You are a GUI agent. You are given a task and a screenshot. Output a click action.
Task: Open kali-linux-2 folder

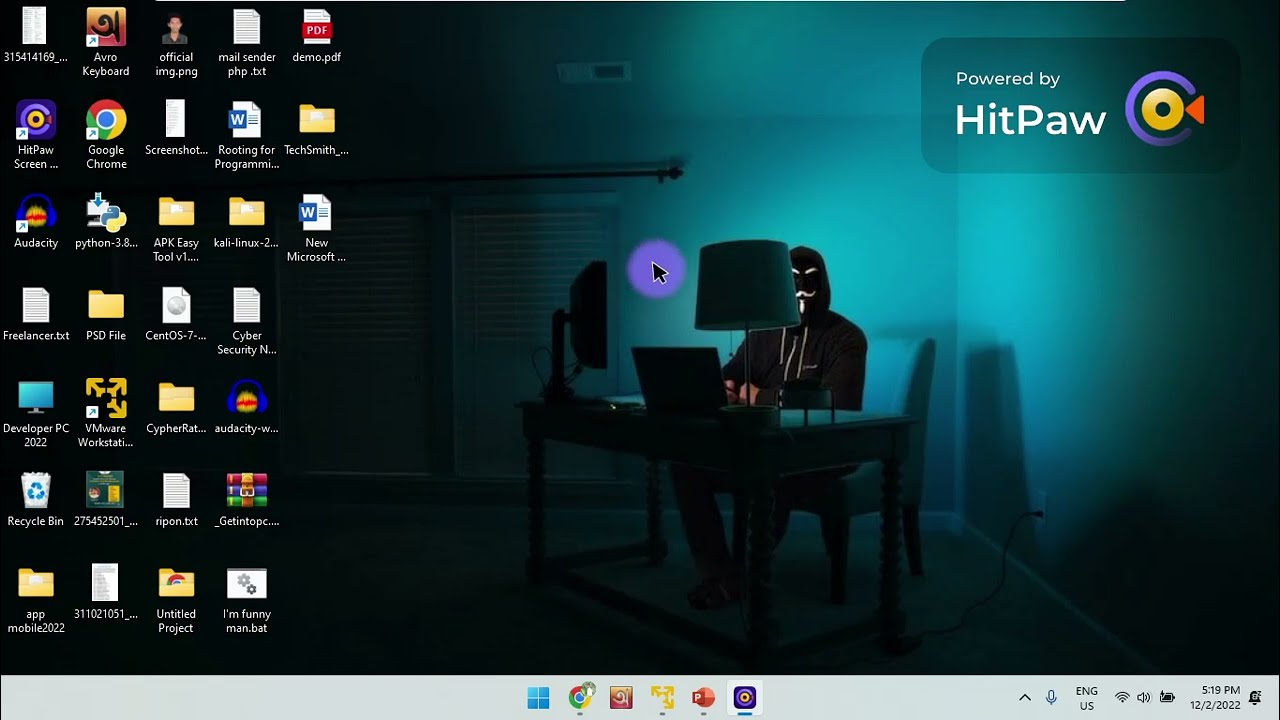click(246, 221)
